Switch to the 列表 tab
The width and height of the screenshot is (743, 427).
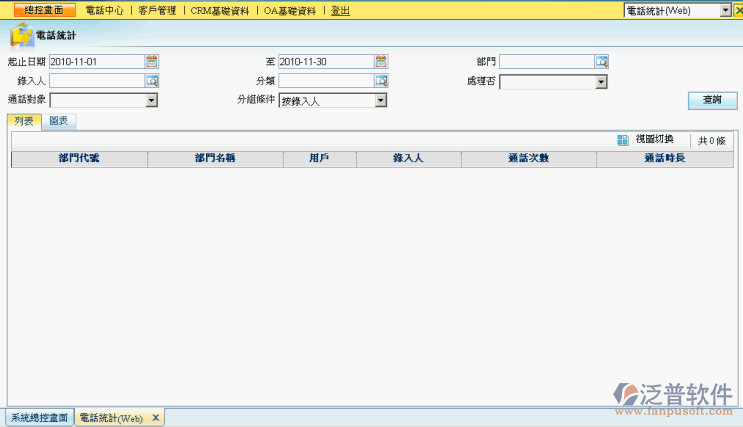(24, 121)
